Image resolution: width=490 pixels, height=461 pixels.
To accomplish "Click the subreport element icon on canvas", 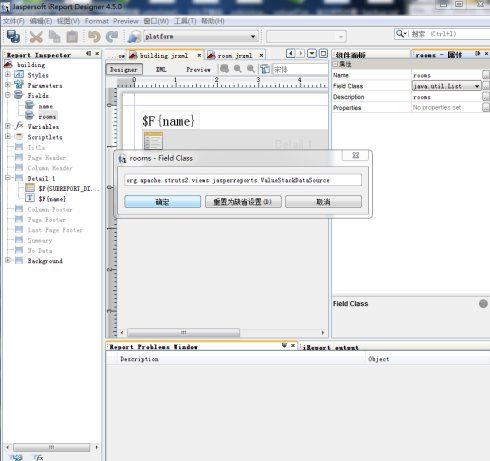I will [153, 141].
